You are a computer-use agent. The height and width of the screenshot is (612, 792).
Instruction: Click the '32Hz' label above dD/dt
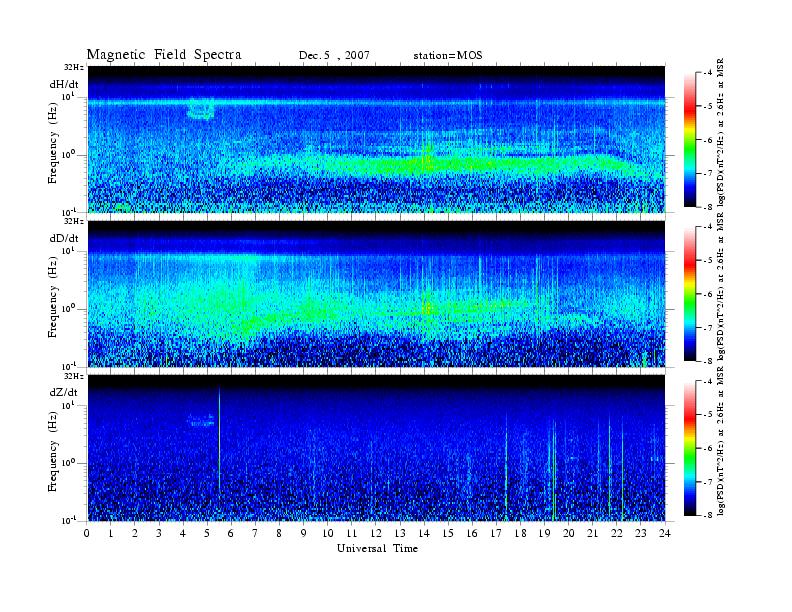74,221
